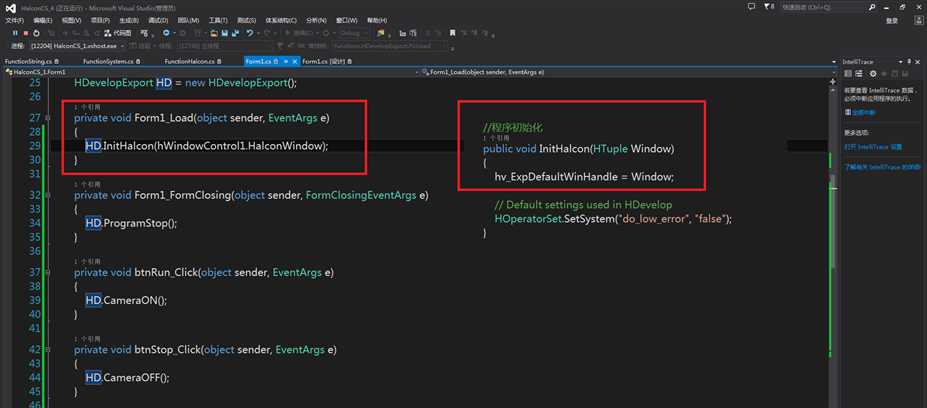Click the Open File folder icon
927x408 pixels.
214,33
